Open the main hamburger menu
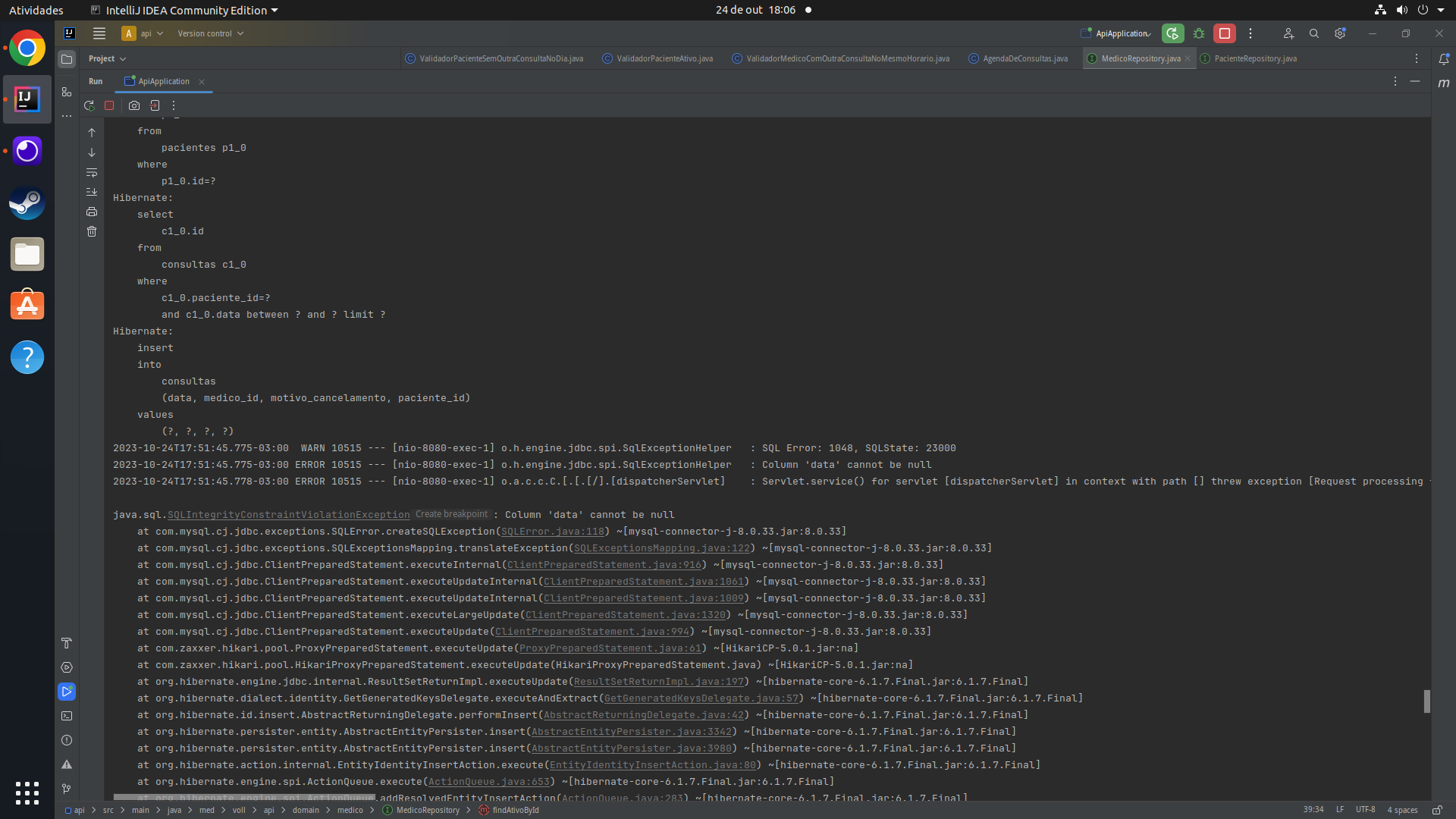The width and height of the screenshot is (1456, 819). 99,33
